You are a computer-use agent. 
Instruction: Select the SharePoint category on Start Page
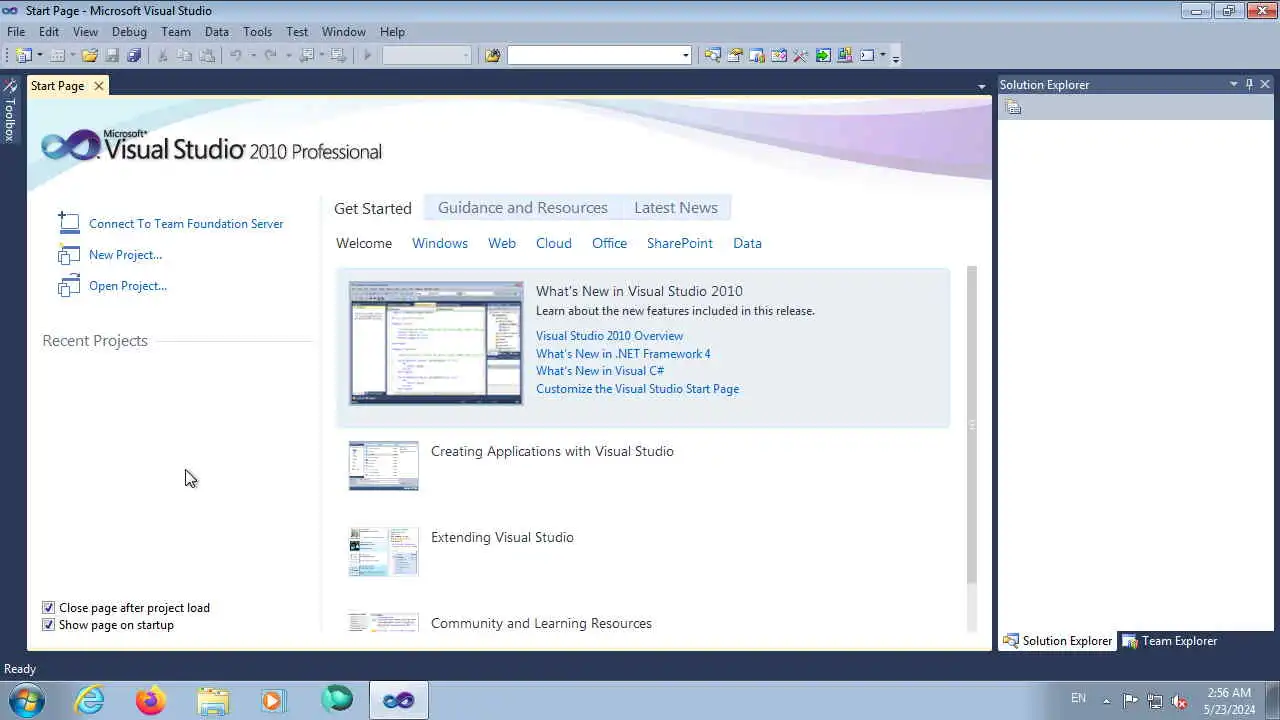coord(680,243)
